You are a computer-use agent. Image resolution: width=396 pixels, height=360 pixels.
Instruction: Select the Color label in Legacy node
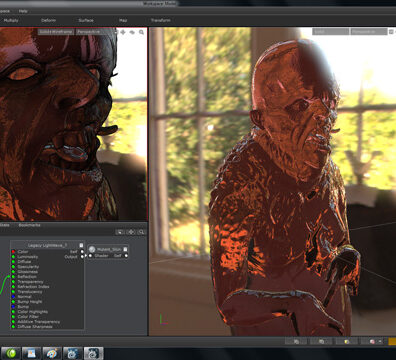click(x=23, y=252)
